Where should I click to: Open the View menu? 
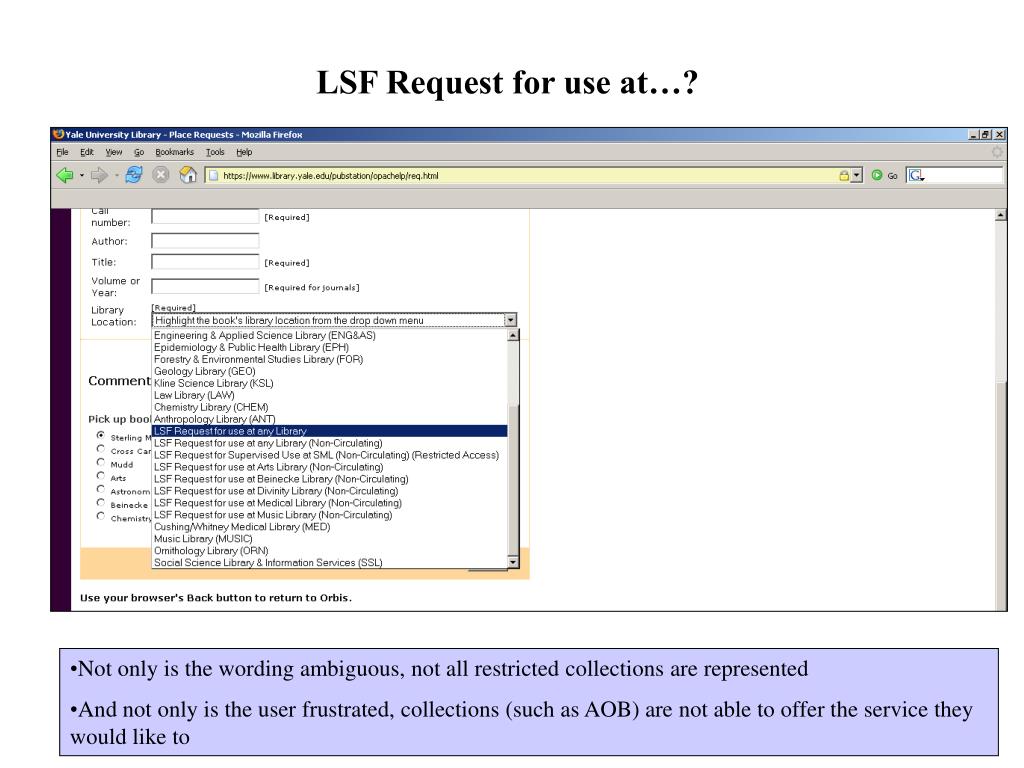[x=114, y=152]
